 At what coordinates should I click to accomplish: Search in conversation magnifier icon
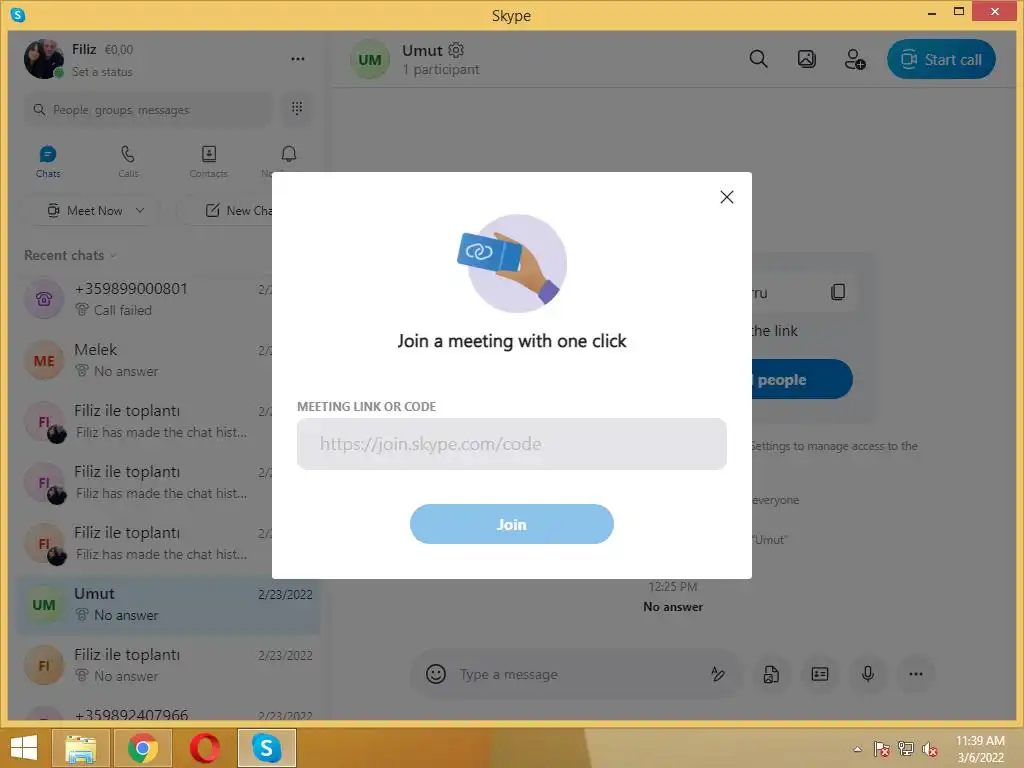point(758,59)
